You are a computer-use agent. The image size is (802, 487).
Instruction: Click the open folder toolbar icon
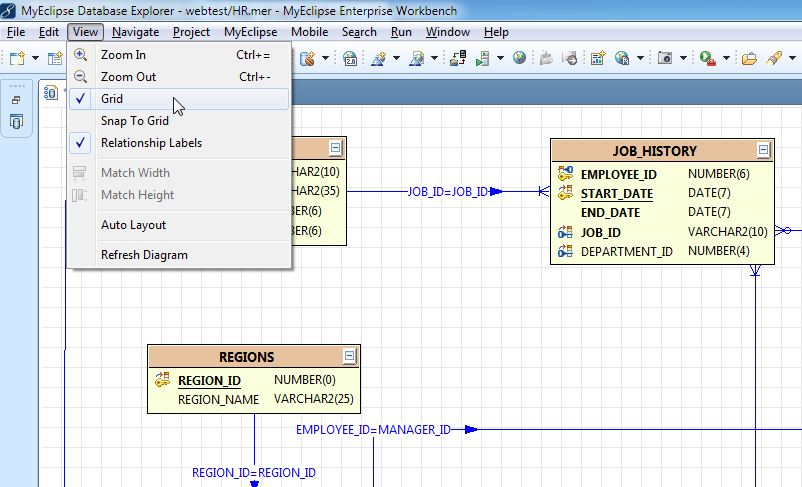click(748, 58)
